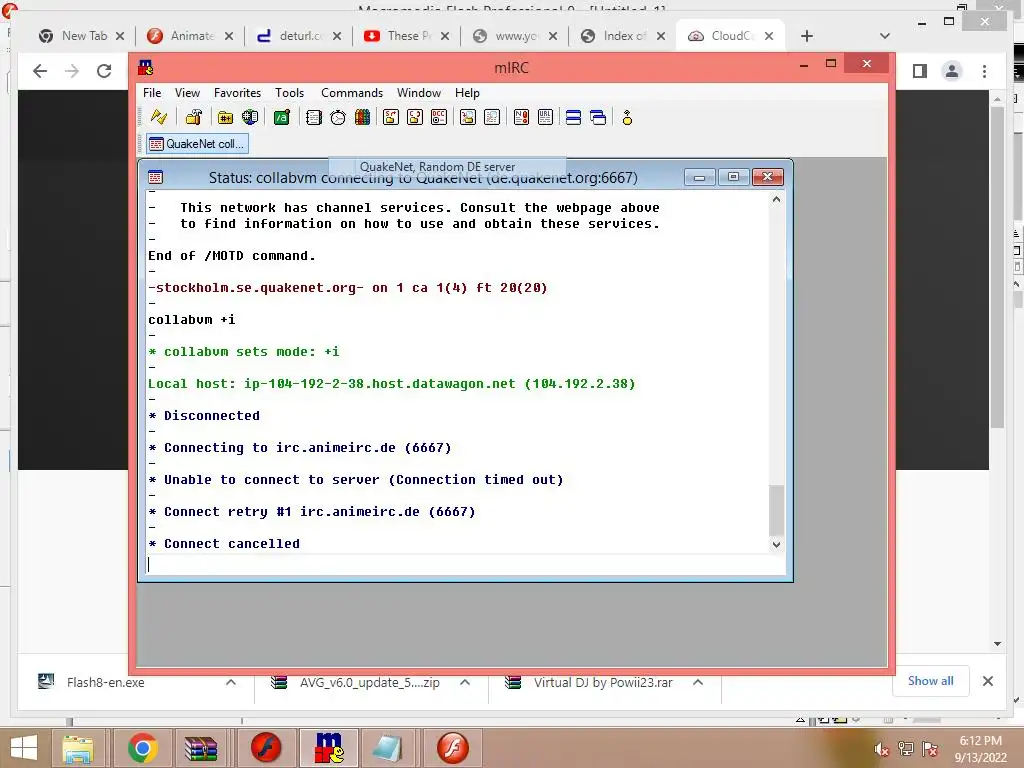The width and height of the screenshot is (1024, 768).
Task: Click the status window scroll up arrow
Action: [776, 199]
